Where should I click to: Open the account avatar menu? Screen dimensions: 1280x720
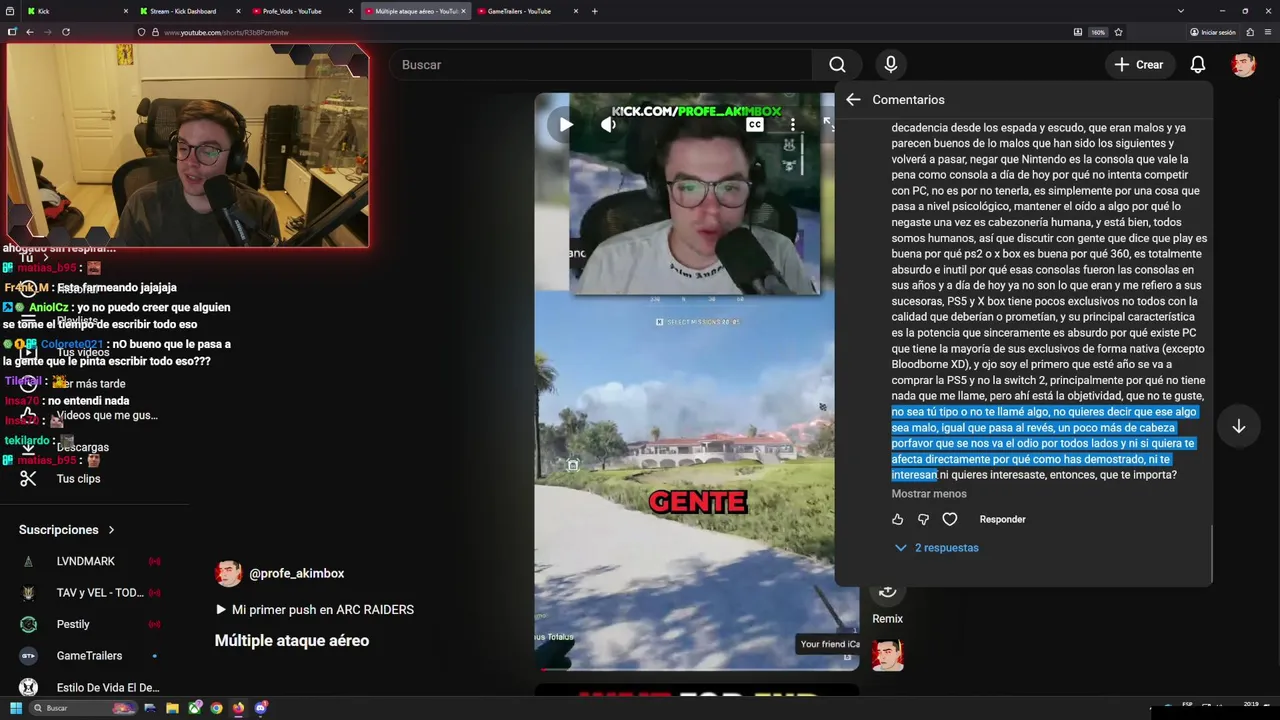pos(1243,65)
